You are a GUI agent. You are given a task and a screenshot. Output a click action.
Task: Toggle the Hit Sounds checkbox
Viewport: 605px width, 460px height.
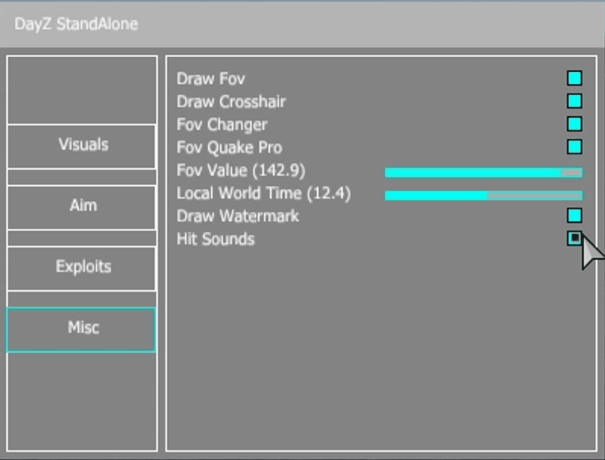click(574, 238)
